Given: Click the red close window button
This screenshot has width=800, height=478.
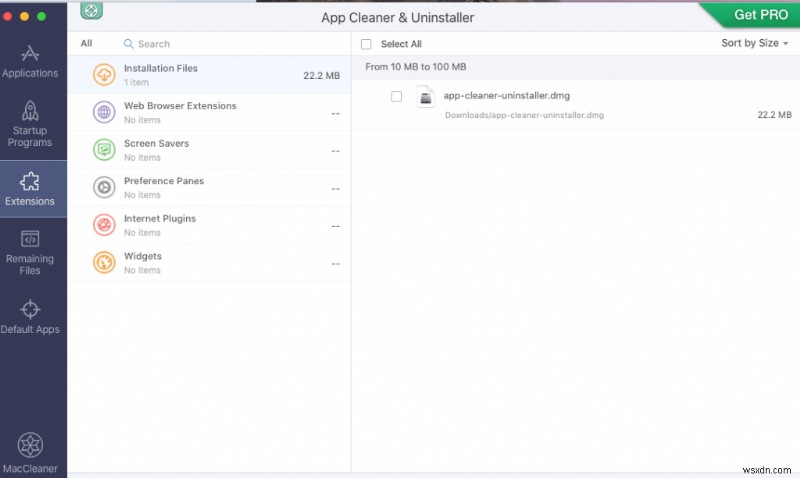Looking at the screenshot, I should pyautogui.click(x=7, y=16).
